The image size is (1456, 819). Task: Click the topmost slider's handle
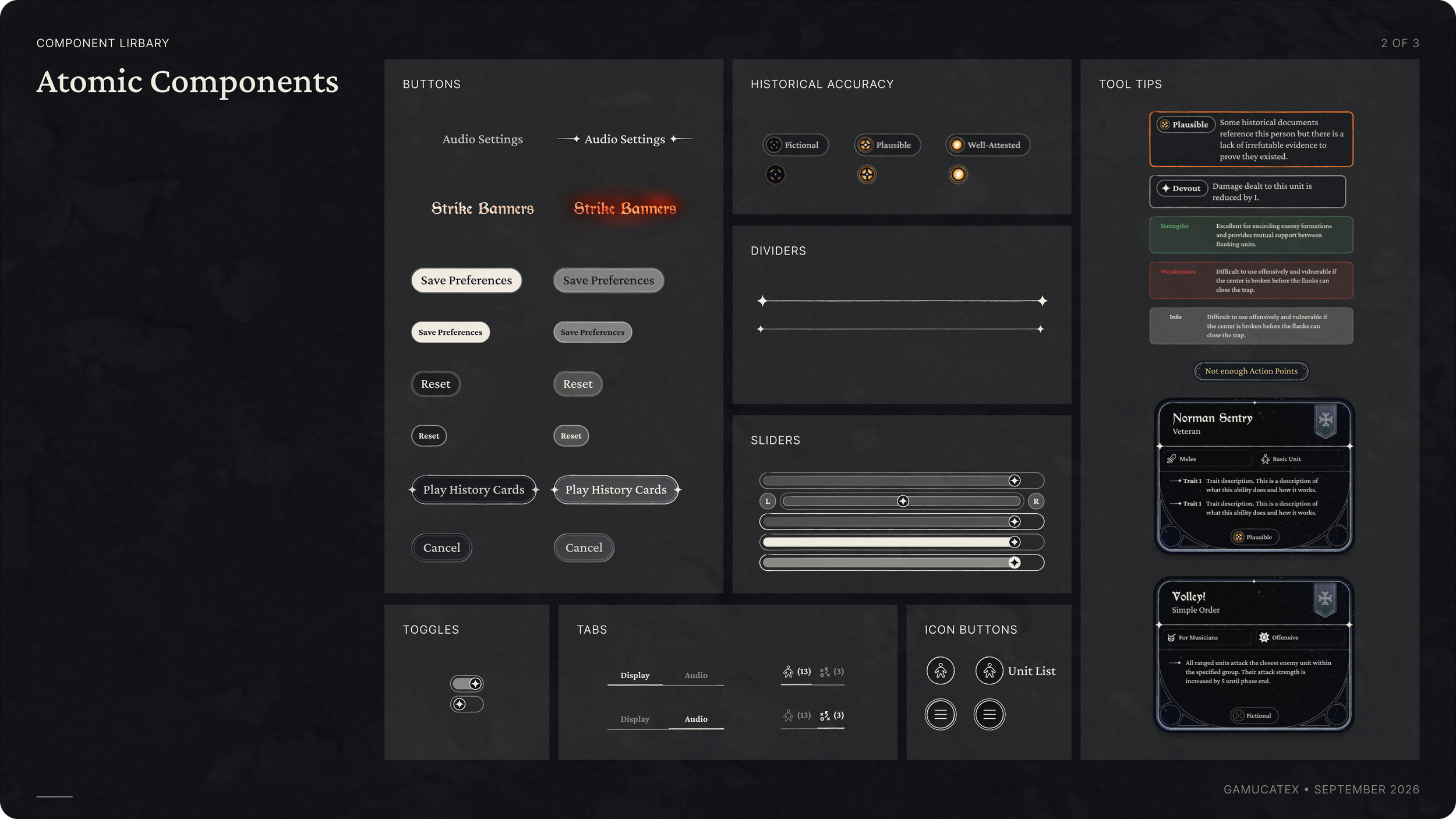1015,481
